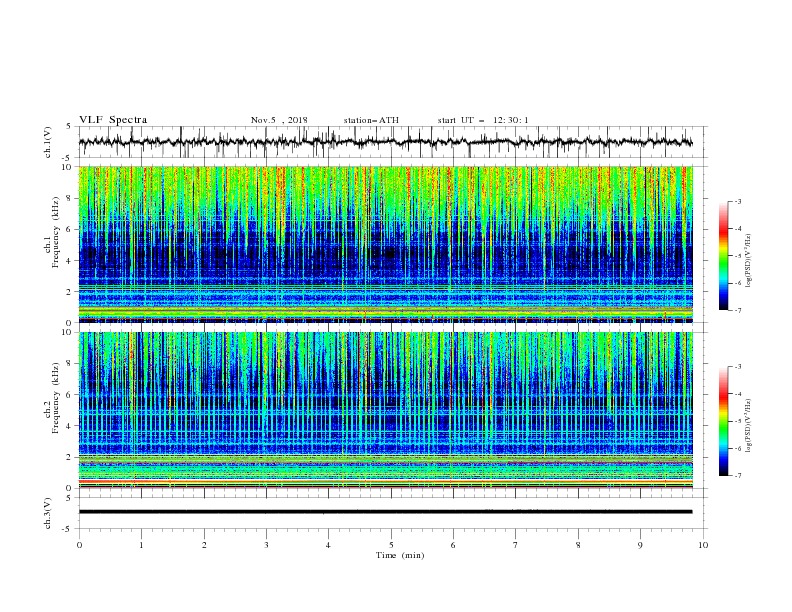The width and height of the screenshot is (792, 612).
Task: Click inside the ch.1 spectrogram panel
Action: tap(386, 244)
